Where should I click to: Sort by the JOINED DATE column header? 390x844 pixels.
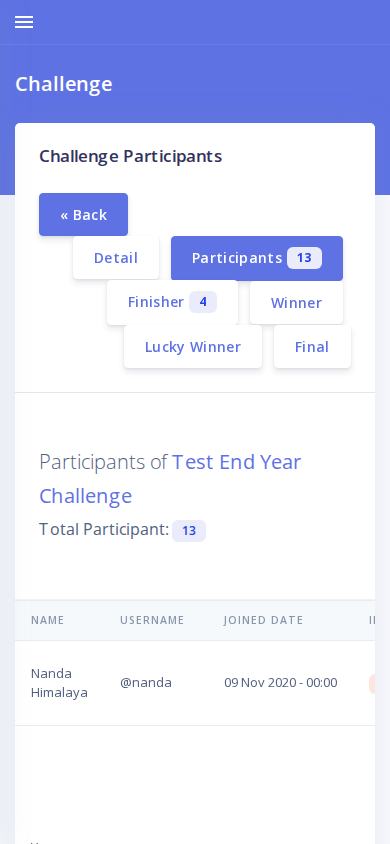[x=264, y=620]
